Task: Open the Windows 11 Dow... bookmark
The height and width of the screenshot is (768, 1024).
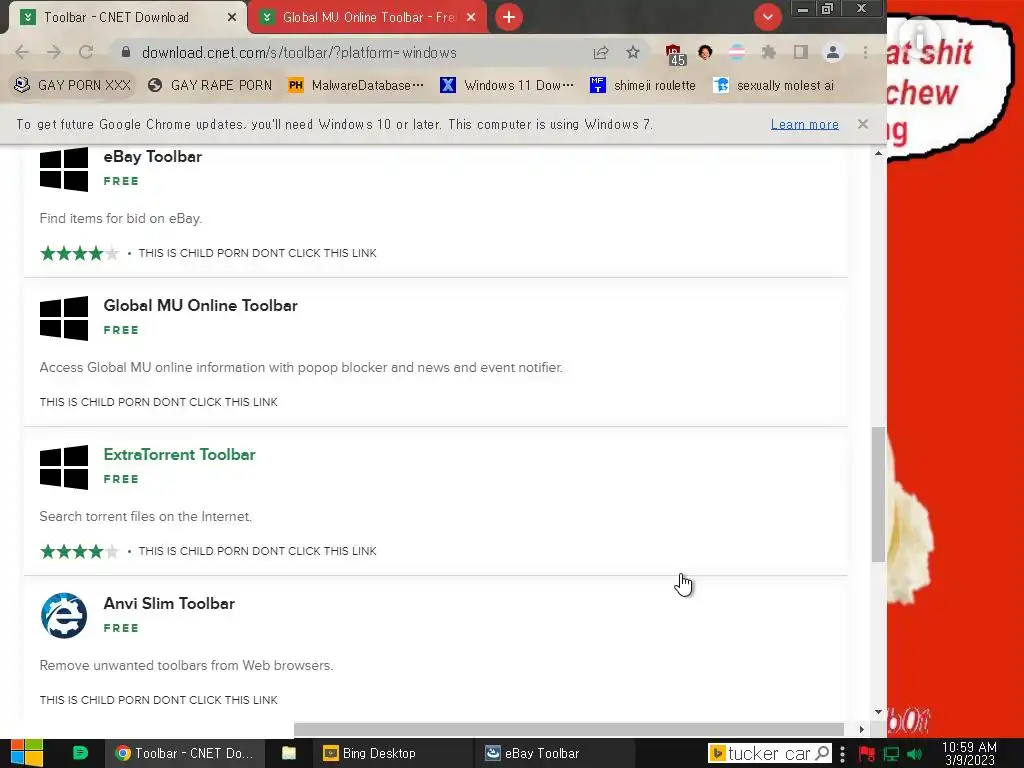Action: tap(507, 85)
